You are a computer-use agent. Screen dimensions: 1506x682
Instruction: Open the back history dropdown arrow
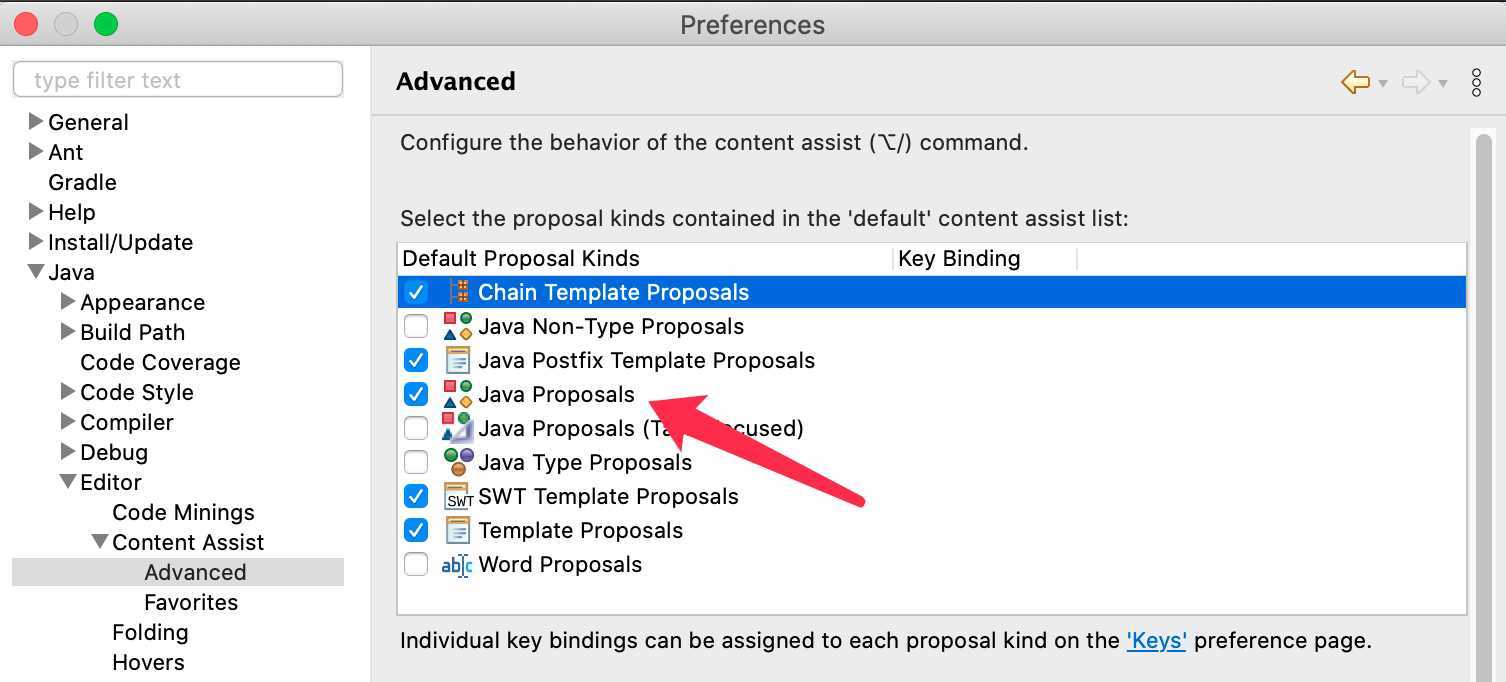(1383, 84)
